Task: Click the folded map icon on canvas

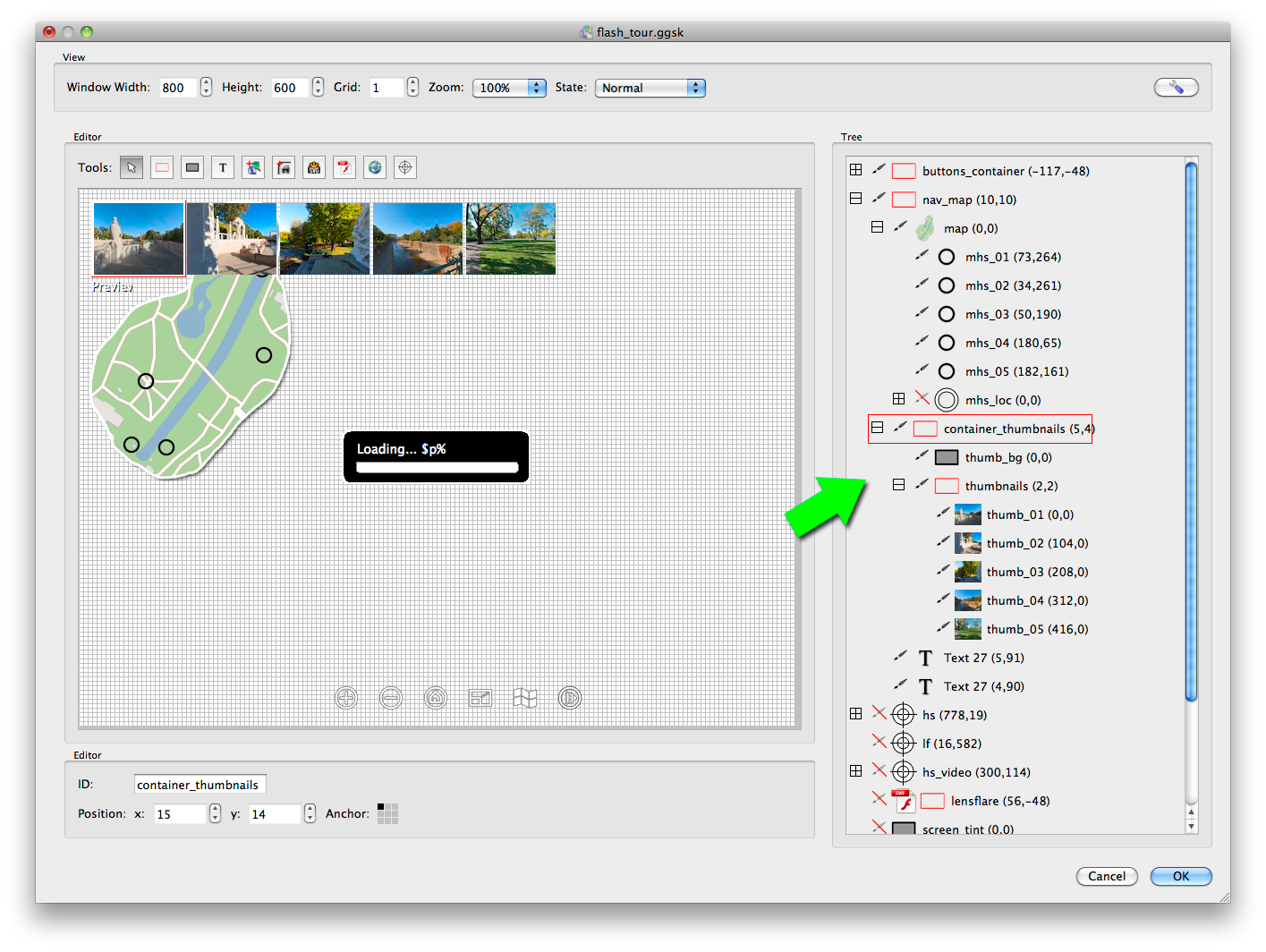Action: point(525,698)
